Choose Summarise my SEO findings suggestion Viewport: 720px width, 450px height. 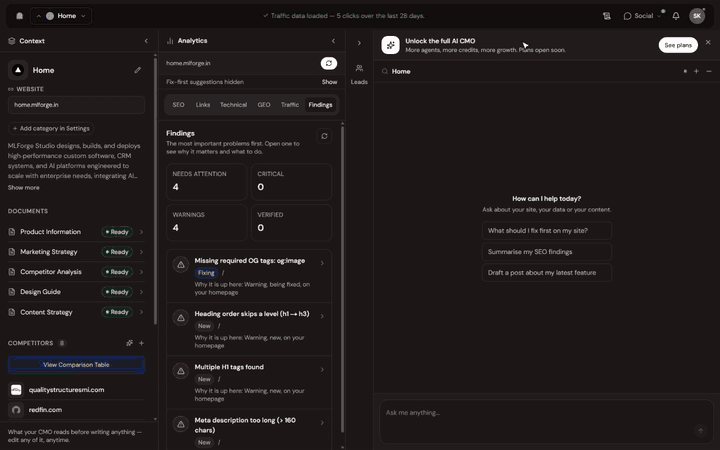coord(546,252)
